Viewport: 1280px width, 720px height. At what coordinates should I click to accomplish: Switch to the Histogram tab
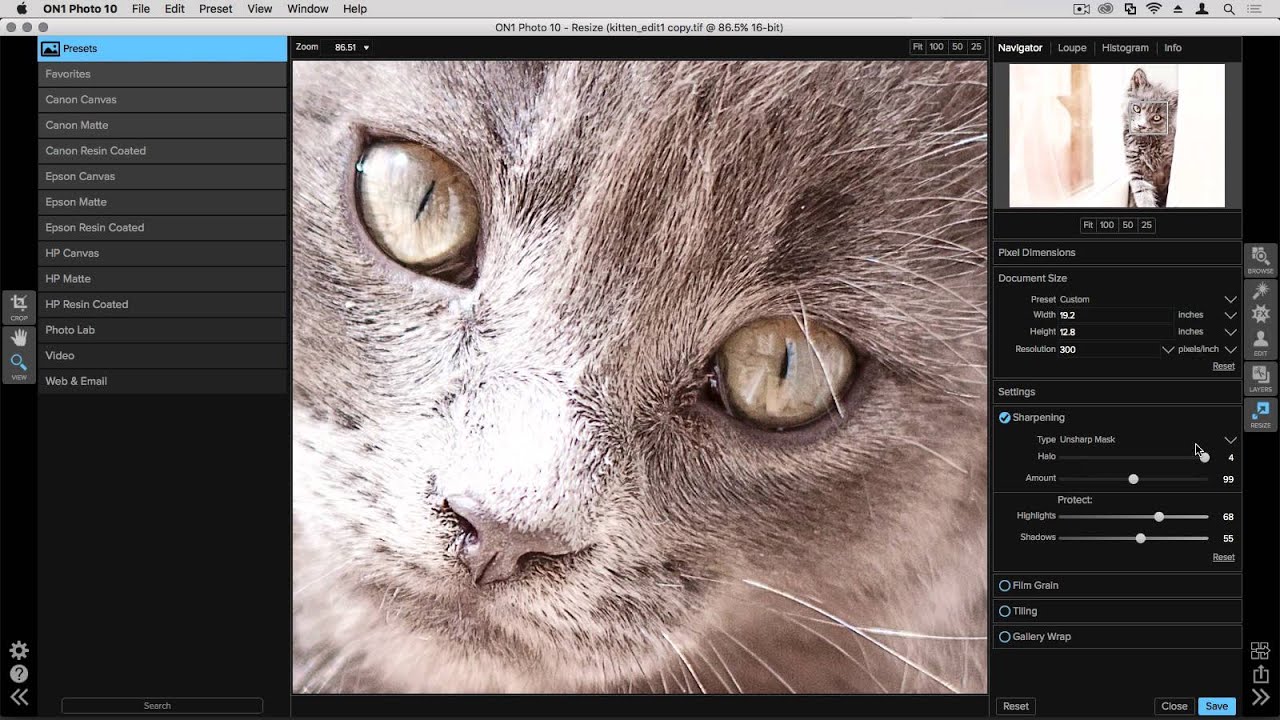1125,48
